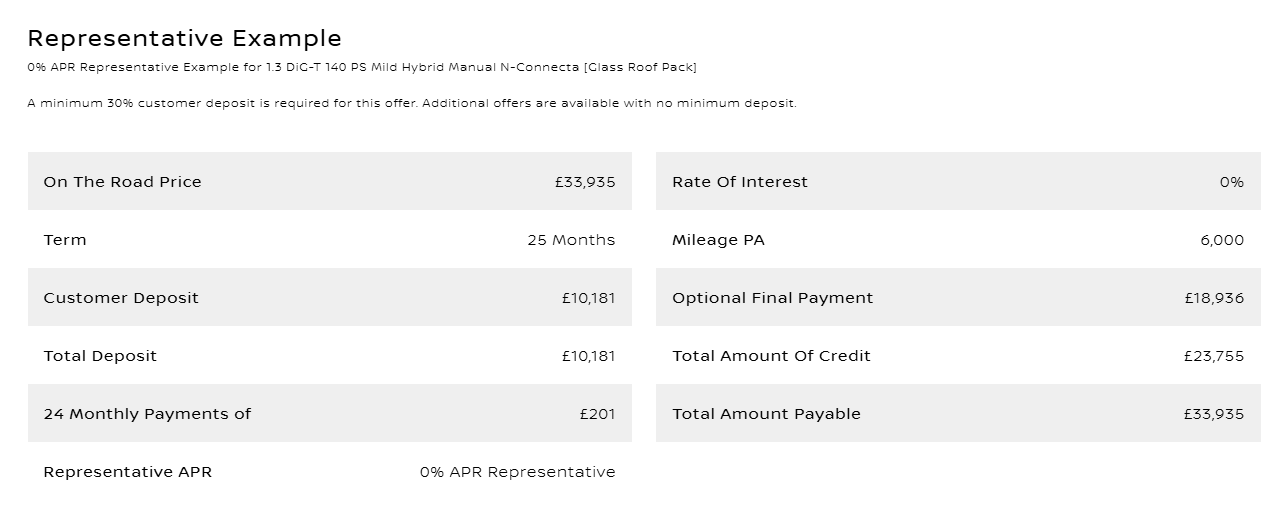Click the £33,935 On The Road value
1288x507 pixels.
point(585,182)
